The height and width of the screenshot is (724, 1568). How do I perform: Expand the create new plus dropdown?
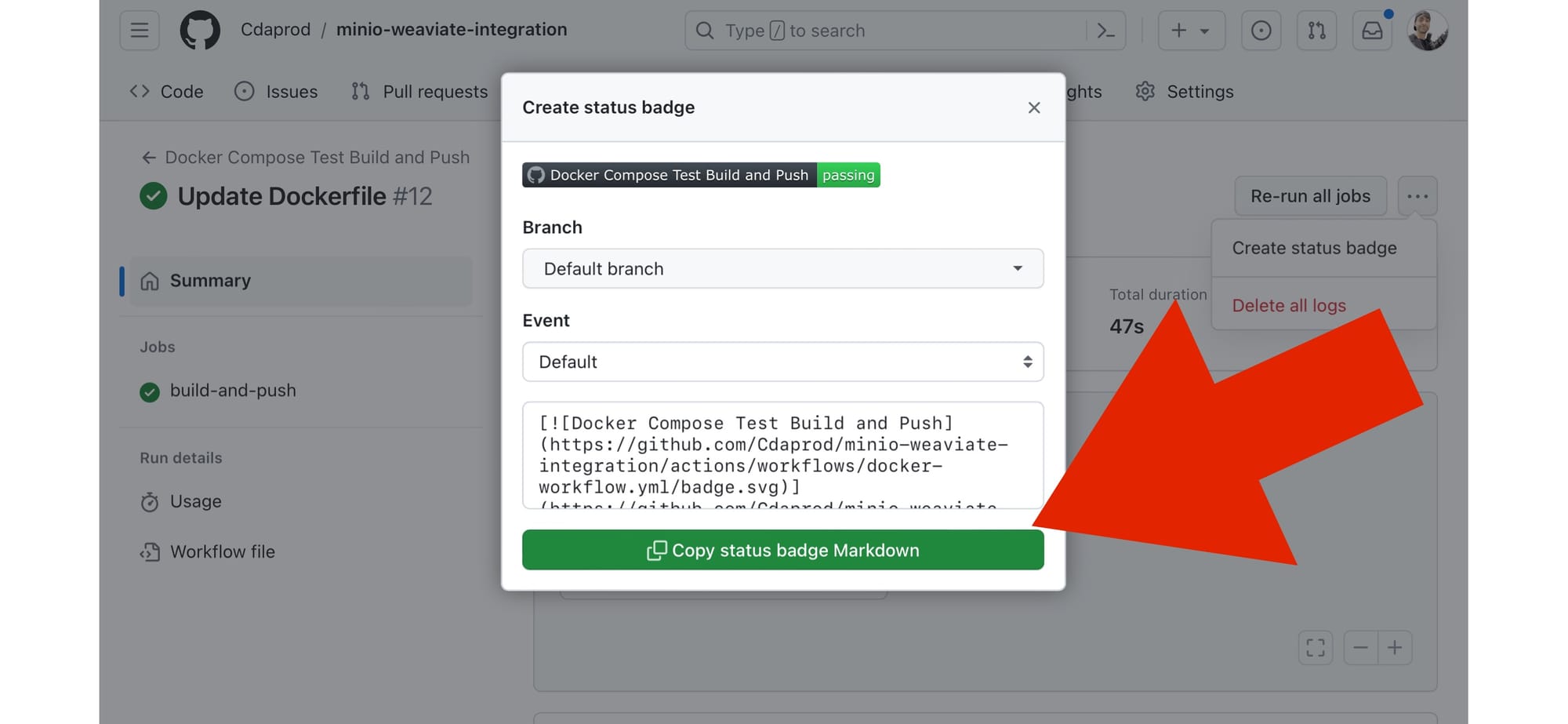[1190, 31]
